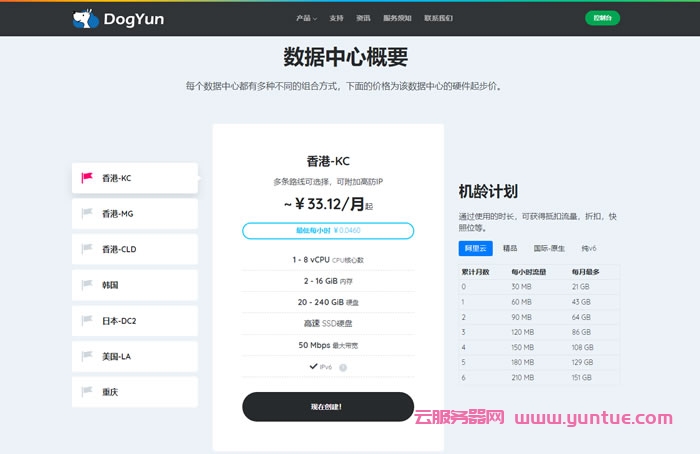Open the 资讯 navigation item

point(364,18)
